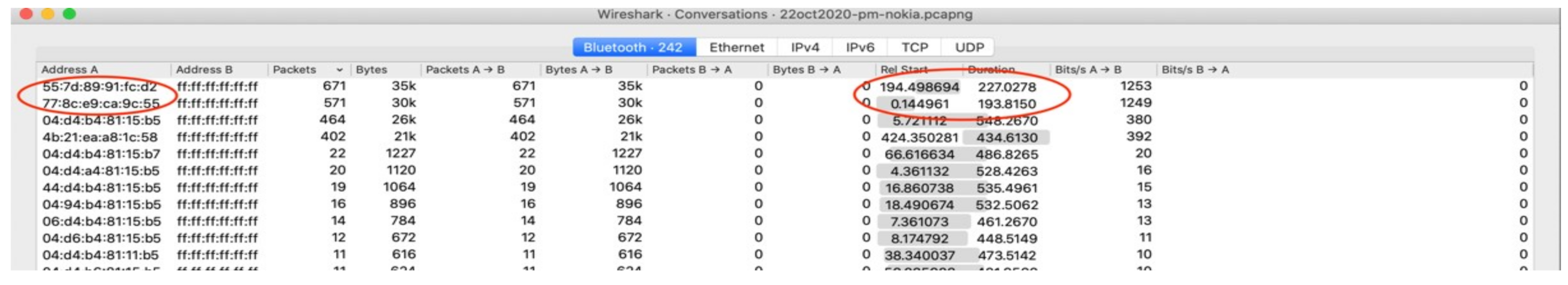Minimize the window with the yellow button

(47, 13)
